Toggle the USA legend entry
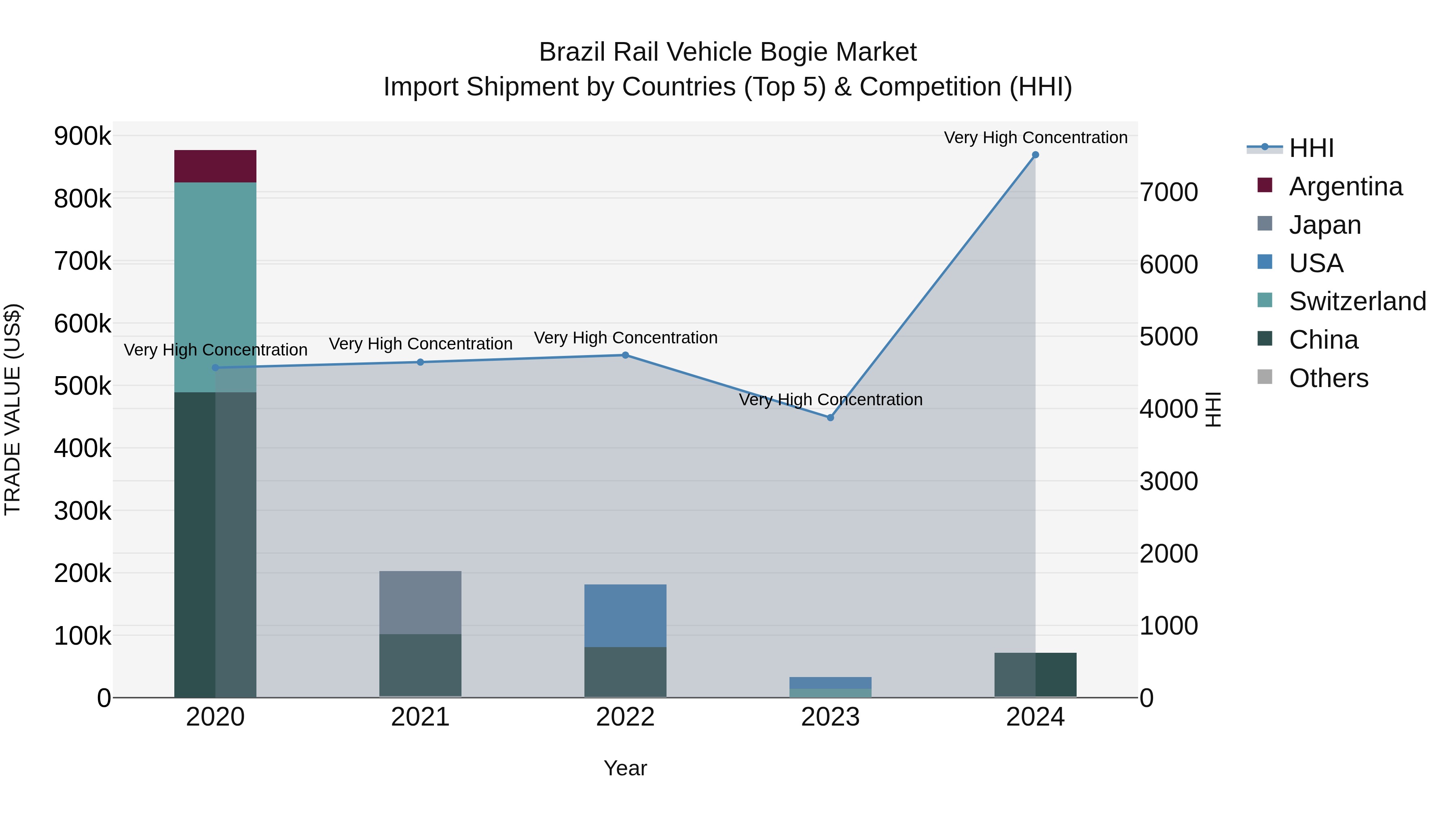This screenshot has width=1456, height=819. point(1300,263)
